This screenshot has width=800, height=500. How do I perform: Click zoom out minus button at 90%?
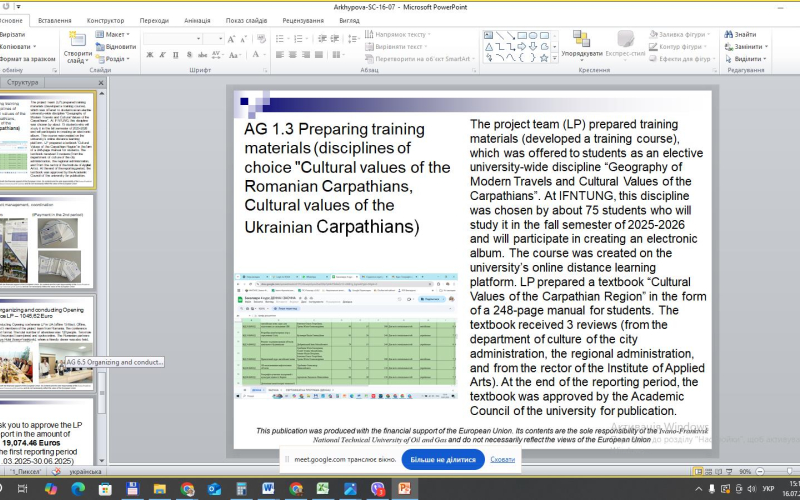click(x=760, y=471)
